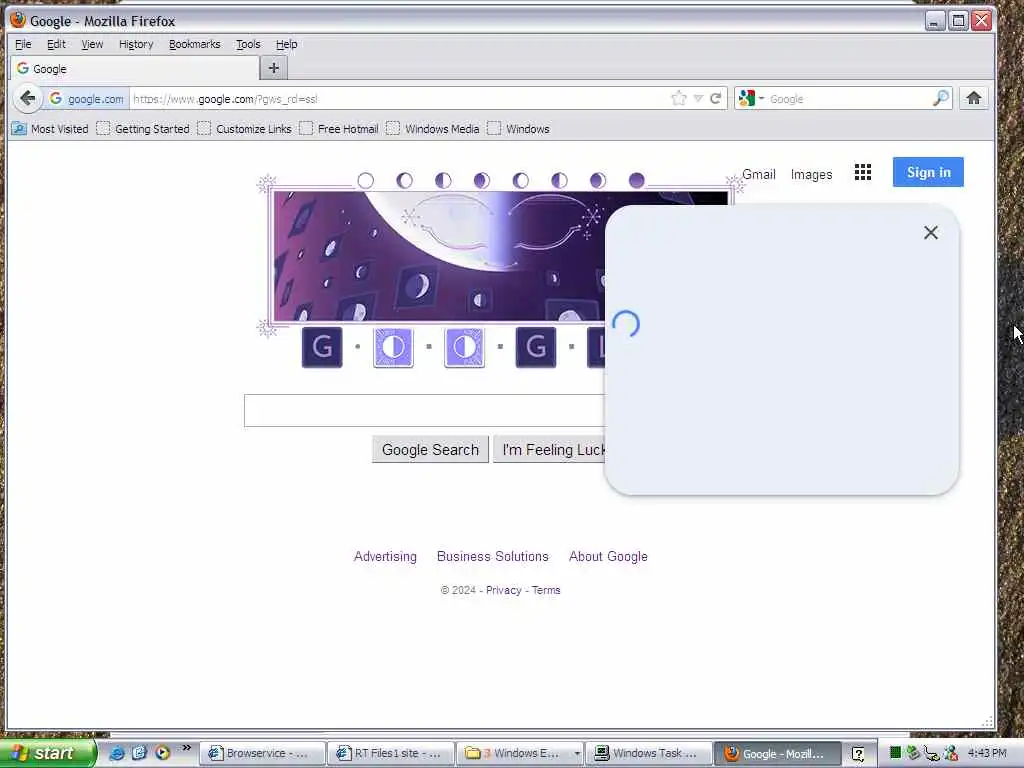1024x768 pixels.
Task: Reload the page with the refresh icon
Action: click(x=716, y=99)
